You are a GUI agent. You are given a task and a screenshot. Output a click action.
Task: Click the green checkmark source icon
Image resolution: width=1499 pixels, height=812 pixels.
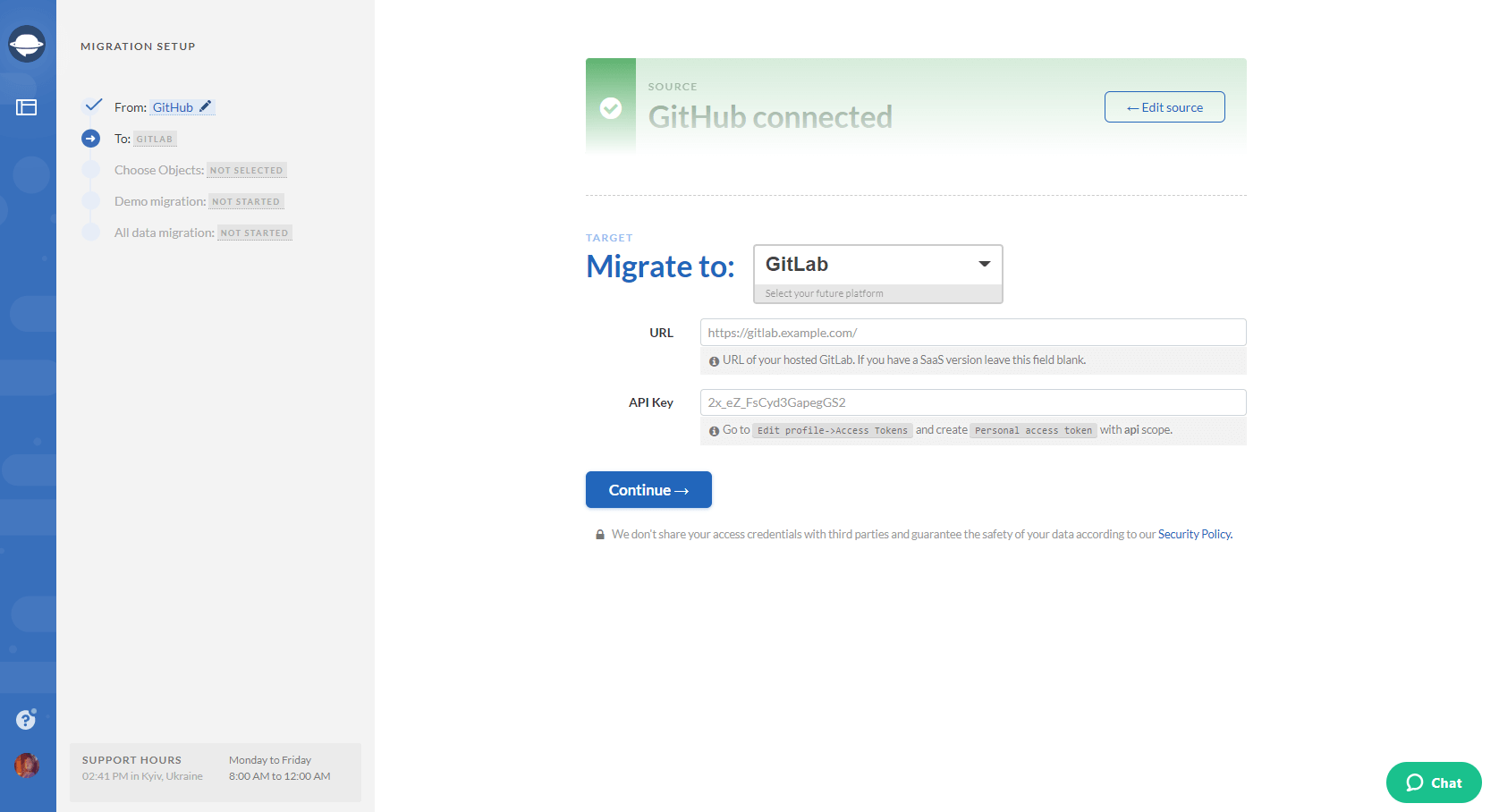pyautogui.click(x=611, y=108)
